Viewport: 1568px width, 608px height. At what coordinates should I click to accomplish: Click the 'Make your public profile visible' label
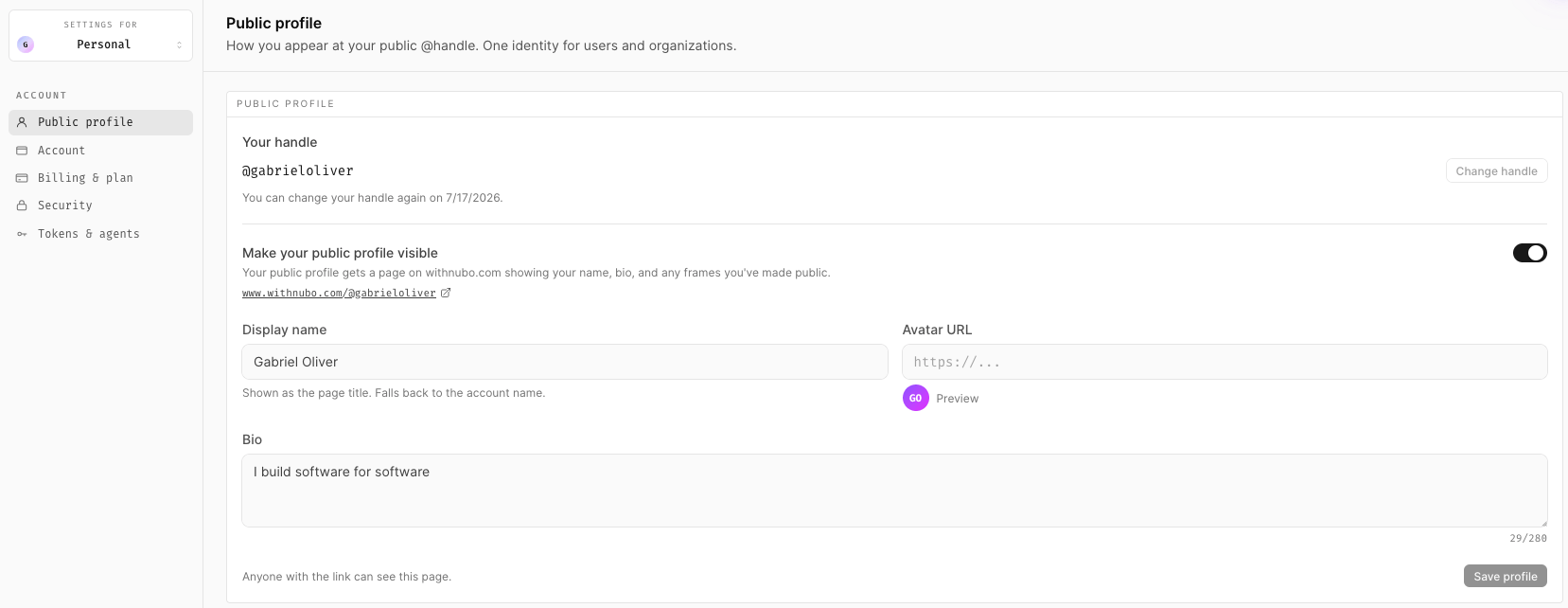340,253
